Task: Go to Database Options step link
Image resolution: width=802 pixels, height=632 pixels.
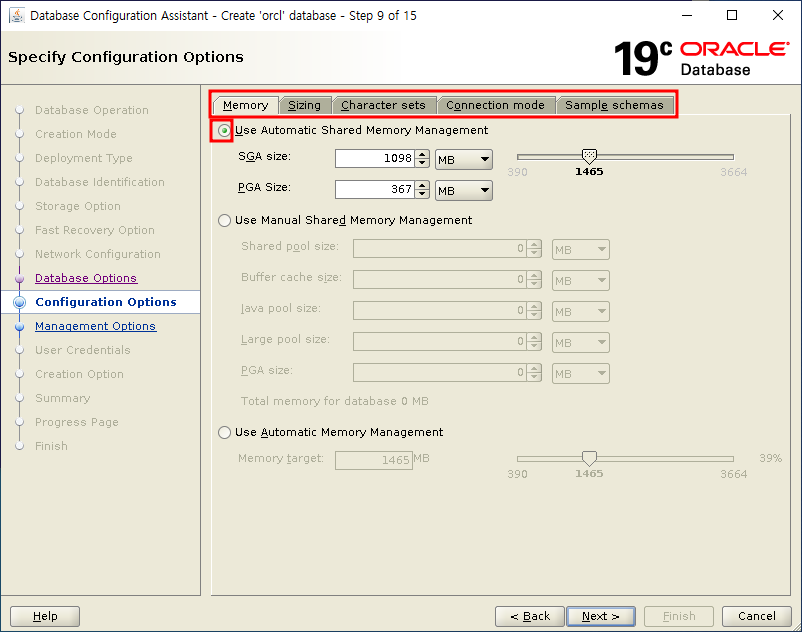Action: [x=86, y=278]
